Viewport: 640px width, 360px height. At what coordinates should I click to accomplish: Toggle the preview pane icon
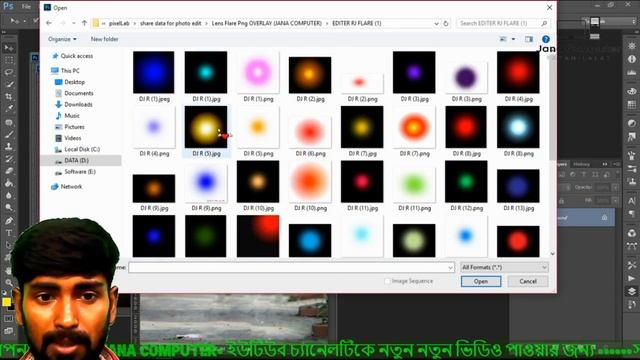529,39
